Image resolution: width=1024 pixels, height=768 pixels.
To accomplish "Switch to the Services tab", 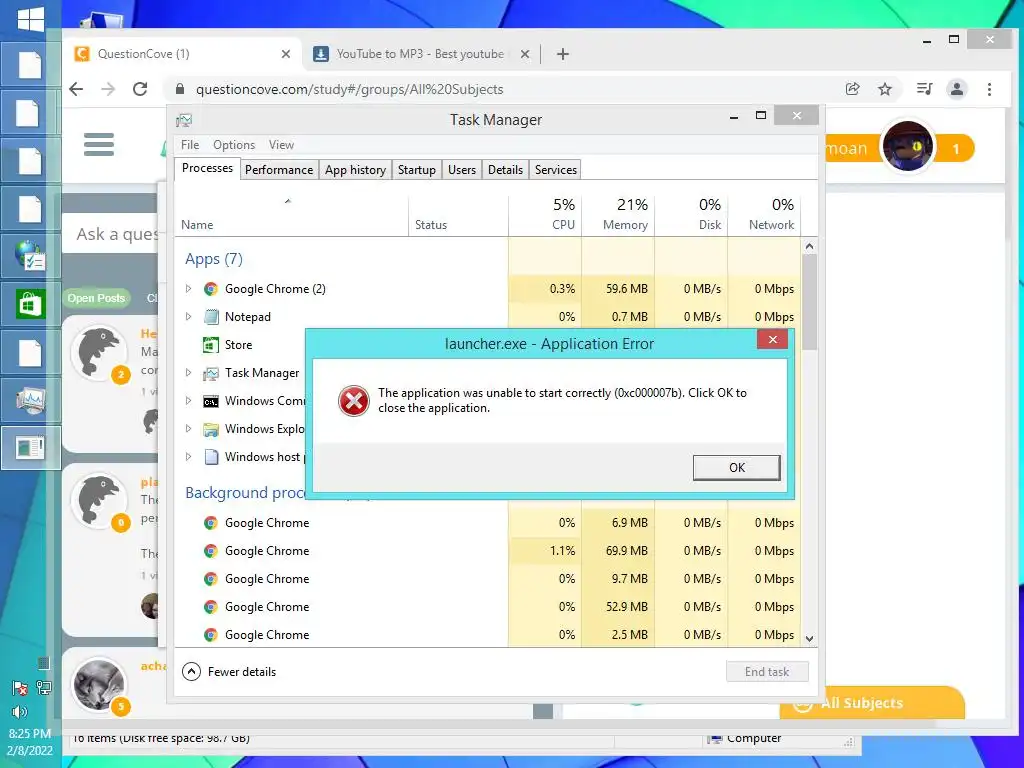I will coord(556,170).
